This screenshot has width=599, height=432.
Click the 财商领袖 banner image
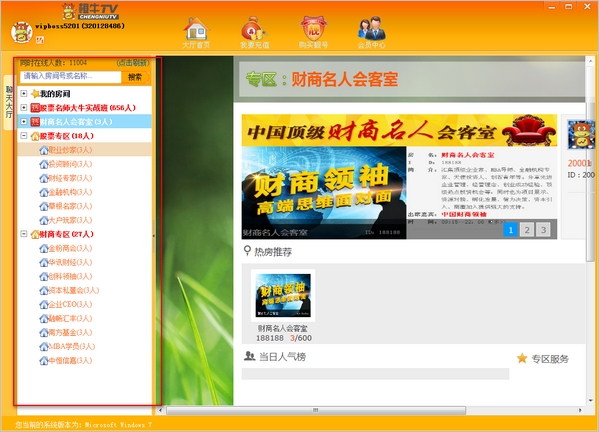pyautogui.click(x=324, y=193)
